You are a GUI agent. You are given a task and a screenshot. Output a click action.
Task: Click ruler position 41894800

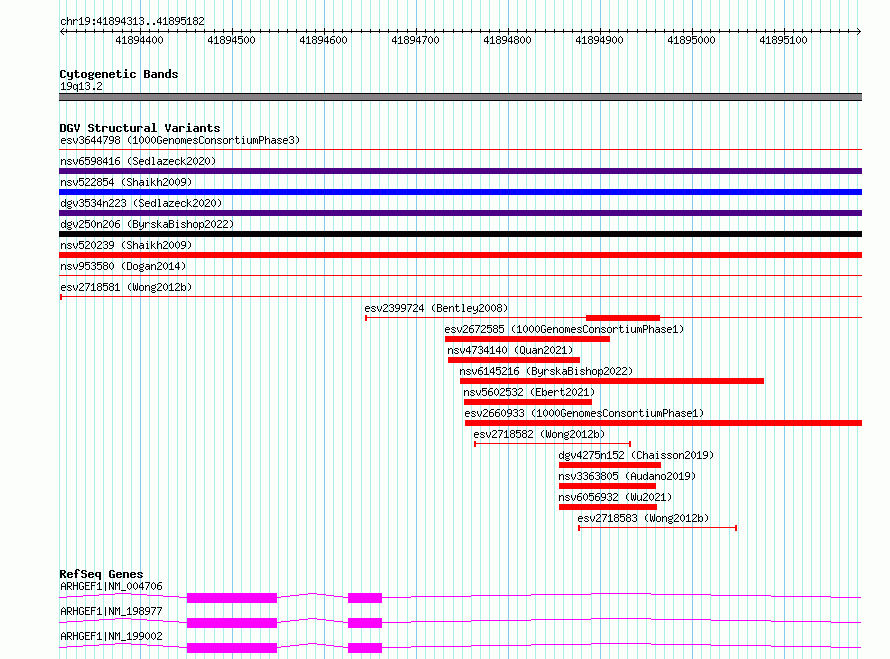pyautogui.click(x=507, y=40)
